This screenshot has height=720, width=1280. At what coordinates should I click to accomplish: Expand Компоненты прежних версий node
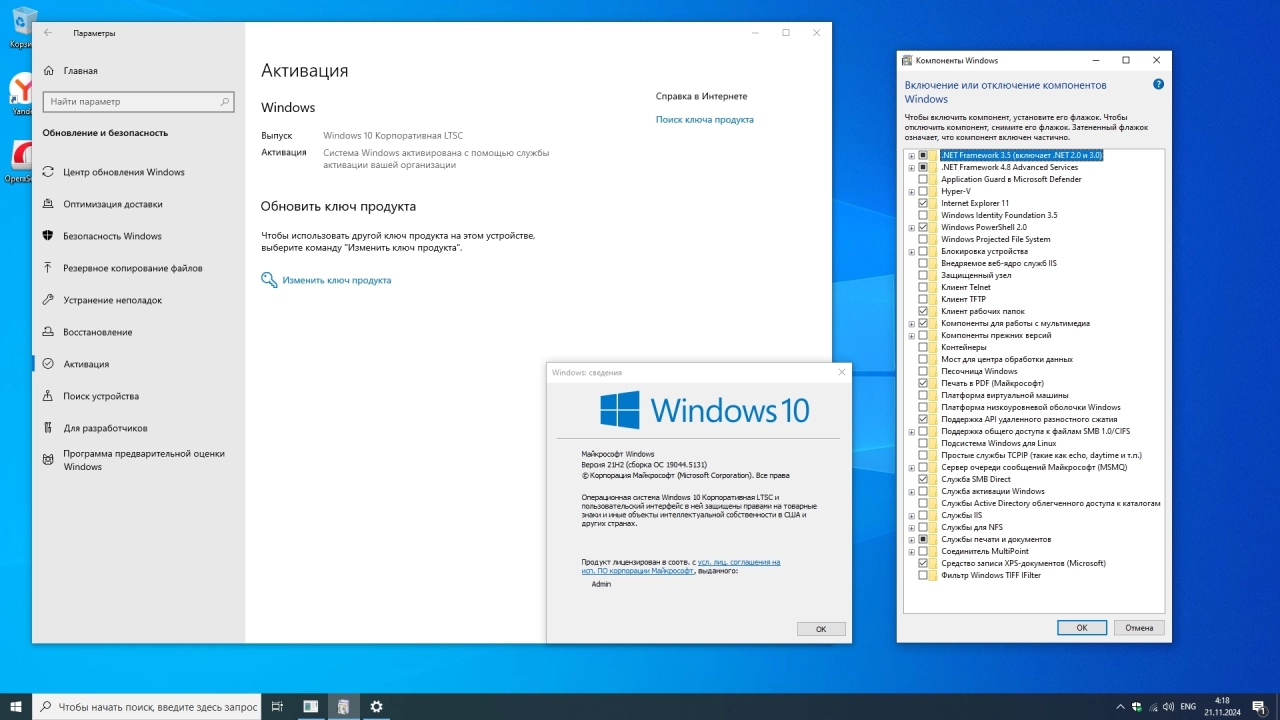pos(911,335)
